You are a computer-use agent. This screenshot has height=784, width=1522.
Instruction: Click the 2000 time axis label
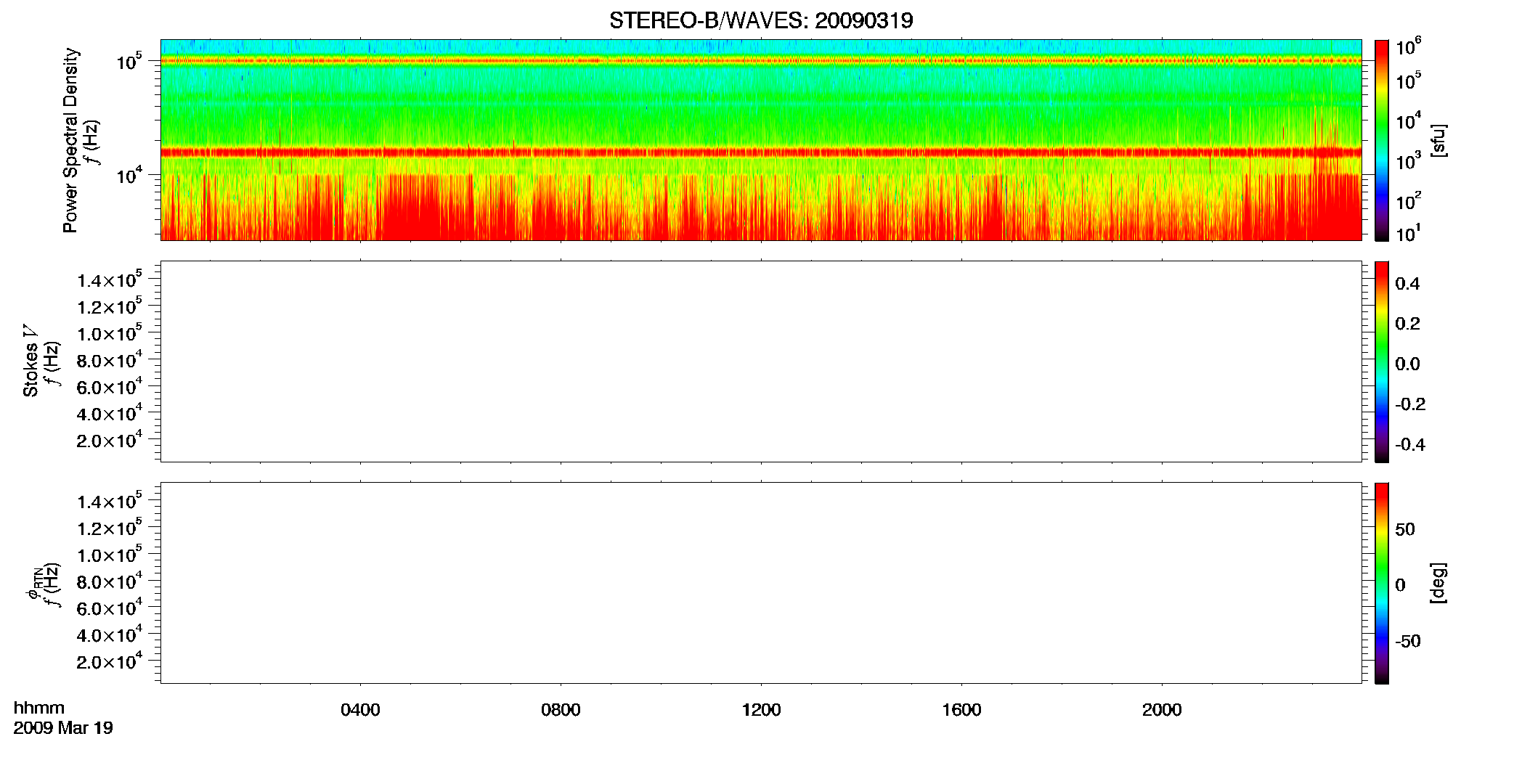(1162, 710)
